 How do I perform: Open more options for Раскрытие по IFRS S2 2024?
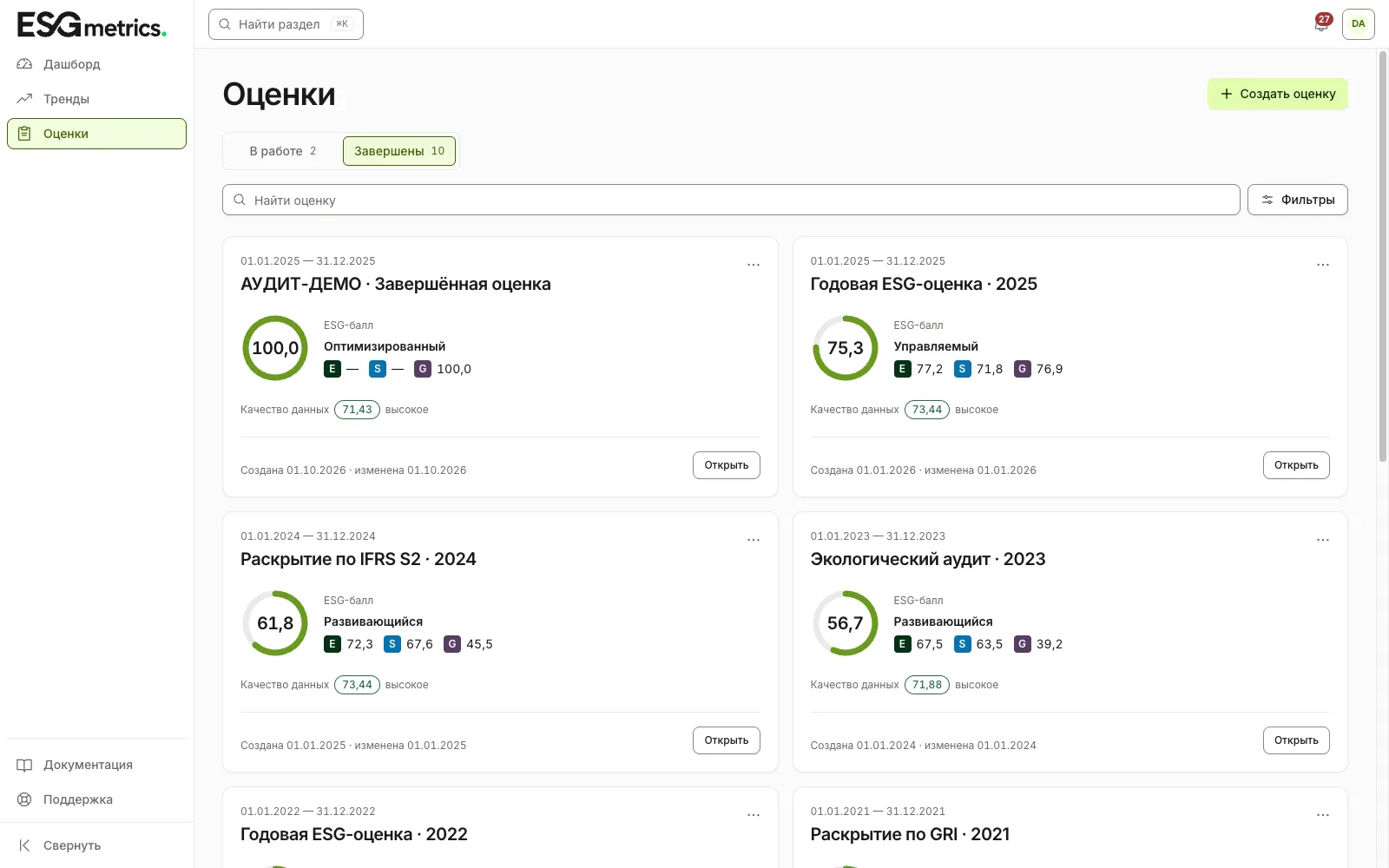754,540
